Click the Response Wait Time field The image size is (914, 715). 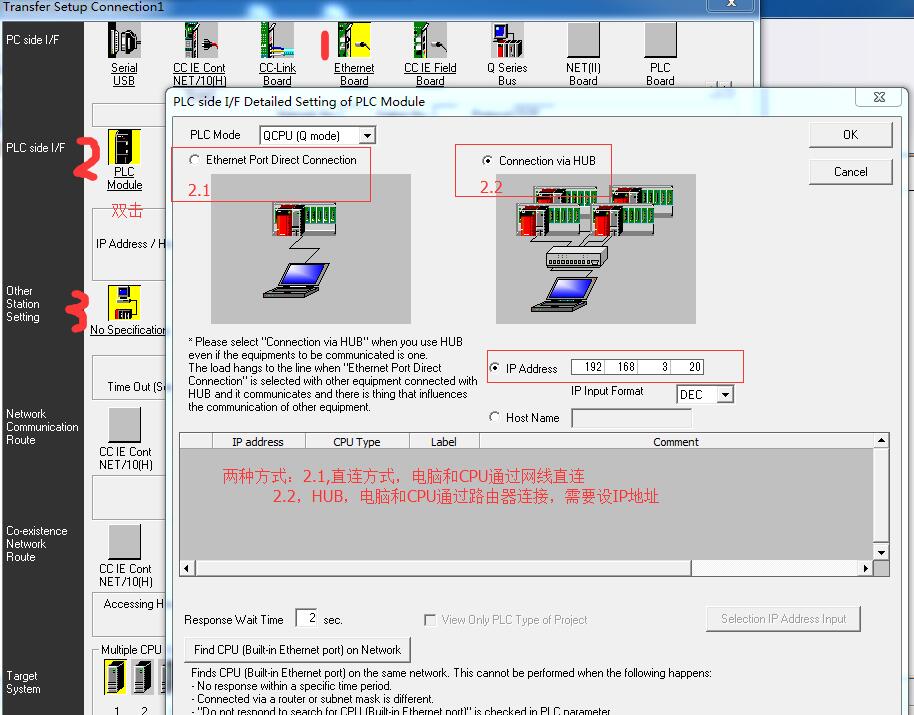[x=306, y=619]
